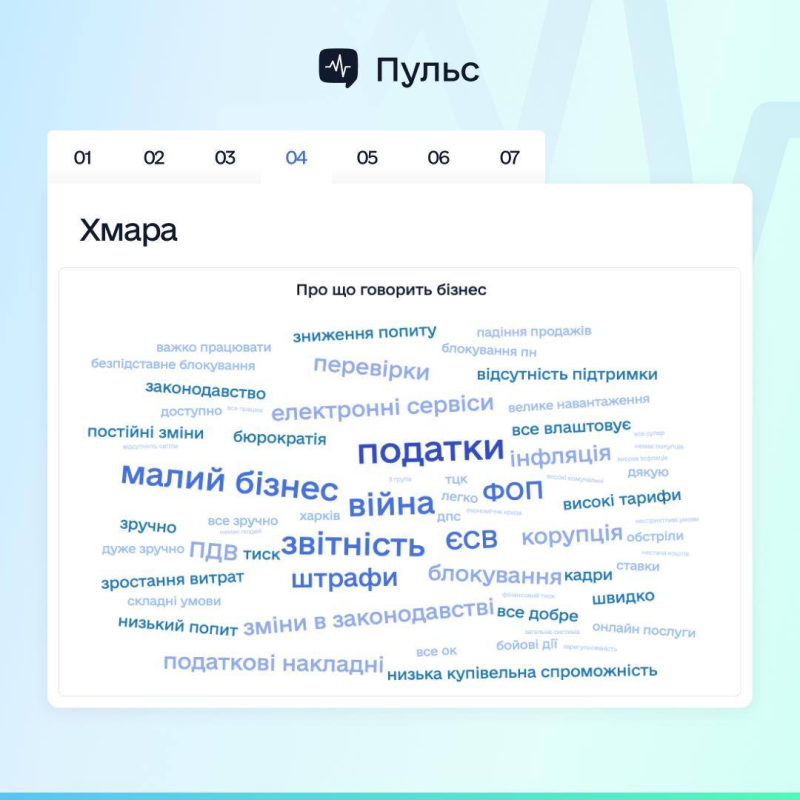The width and height of the screenshot is (800, 800).
Task: Open tab 06
Action: tap(438, 158)
